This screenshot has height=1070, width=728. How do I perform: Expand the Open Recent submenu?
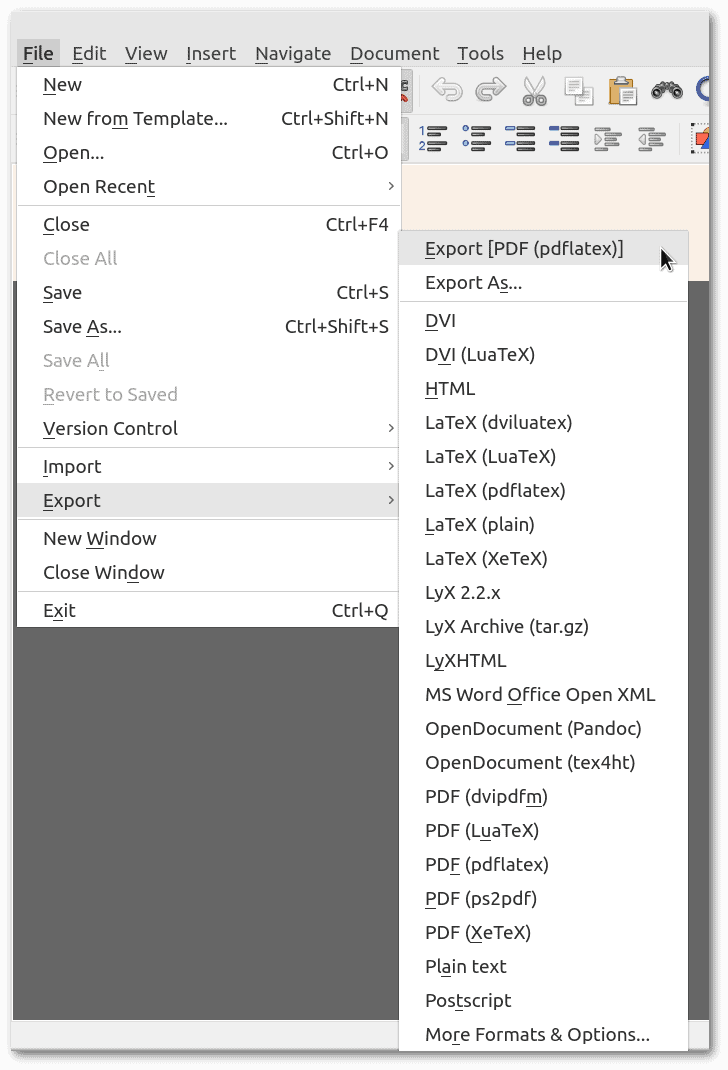(x=98, y=187)
